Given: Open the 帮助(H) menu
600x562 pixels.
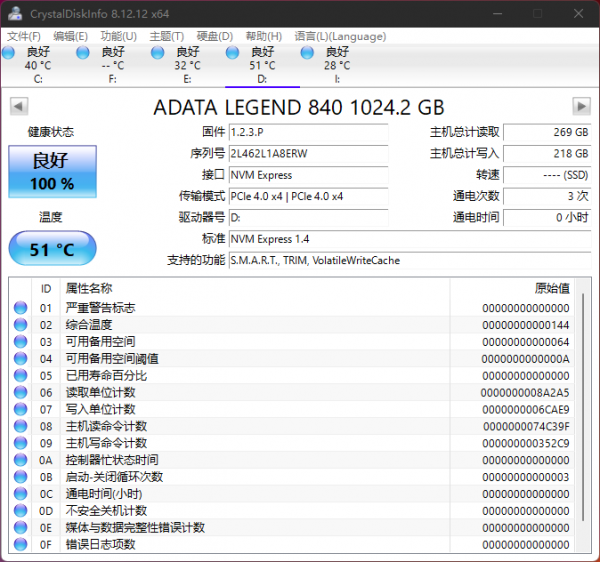Looking at the screenshot, I should tap(264, 36).
